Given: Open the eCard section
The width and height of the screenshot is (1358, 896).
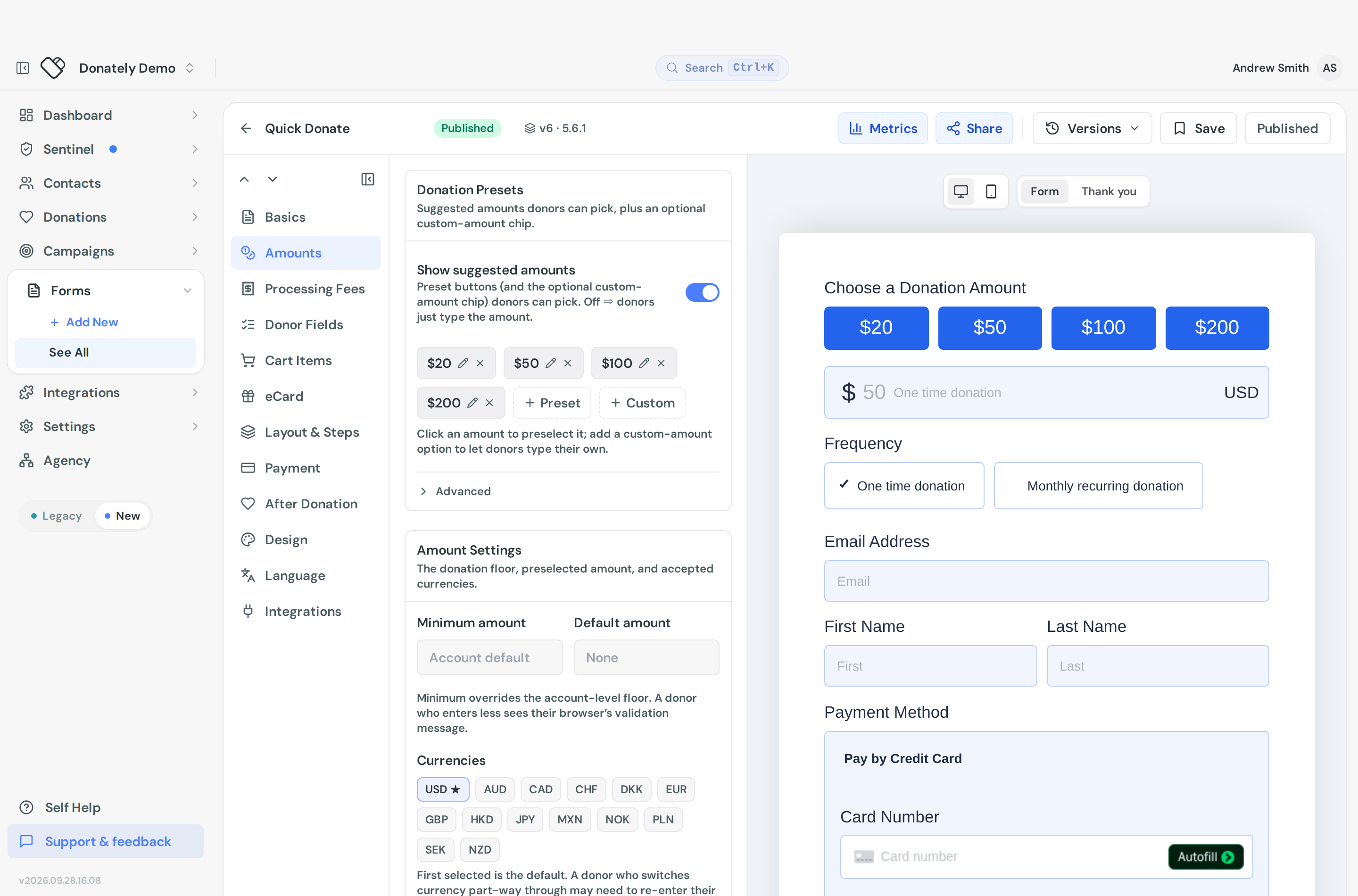Looking at the screenshot, I should pyautogui.click(x=306, y=397).
